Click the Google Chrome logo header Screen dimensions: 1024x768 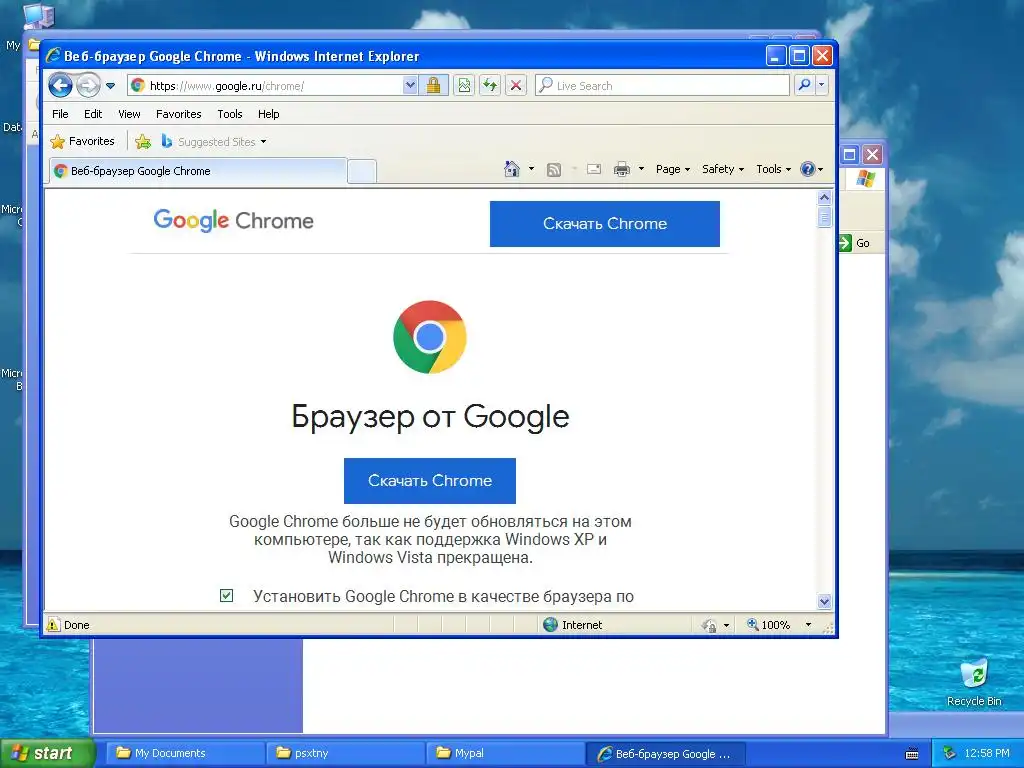point(233,221)
